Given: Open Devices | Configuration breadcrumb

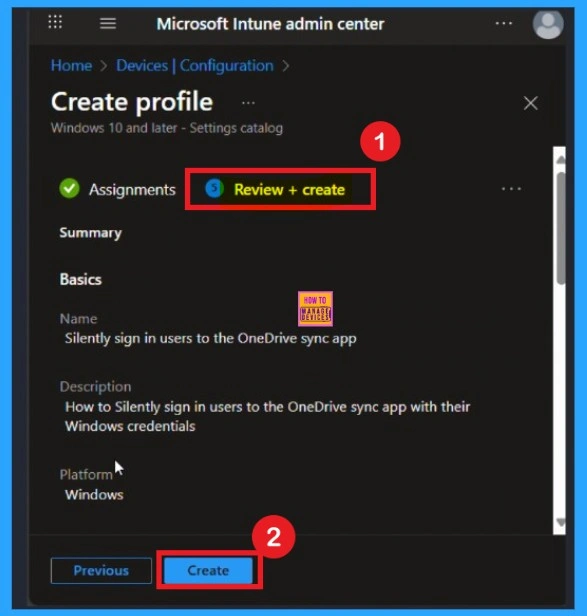Looking at the screenshot, I should pyautogui.click(x=194, y=66).
